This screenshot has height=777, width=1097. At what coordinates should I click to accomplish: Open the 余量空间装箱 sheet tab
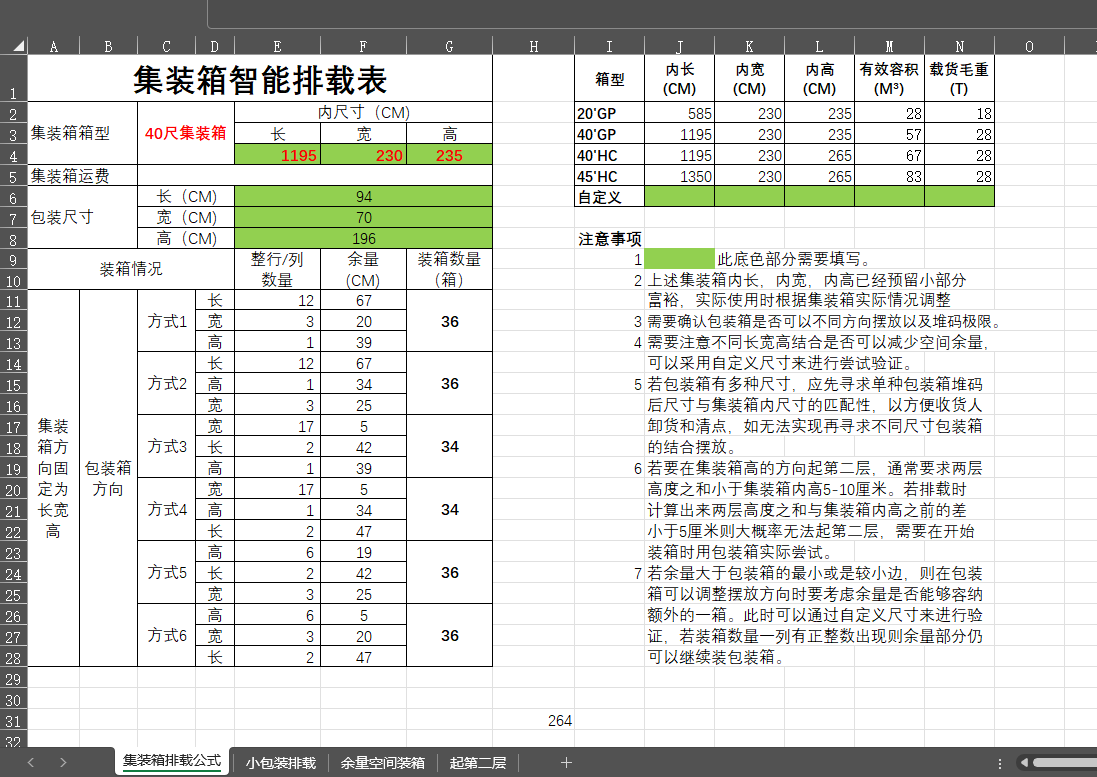[x=382, y=763]
